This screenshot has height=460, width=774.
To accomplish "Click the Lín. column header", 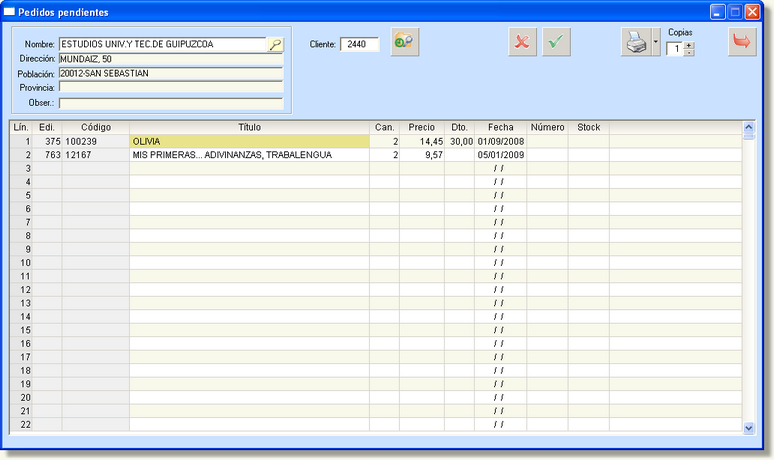I will coord(21,127).
